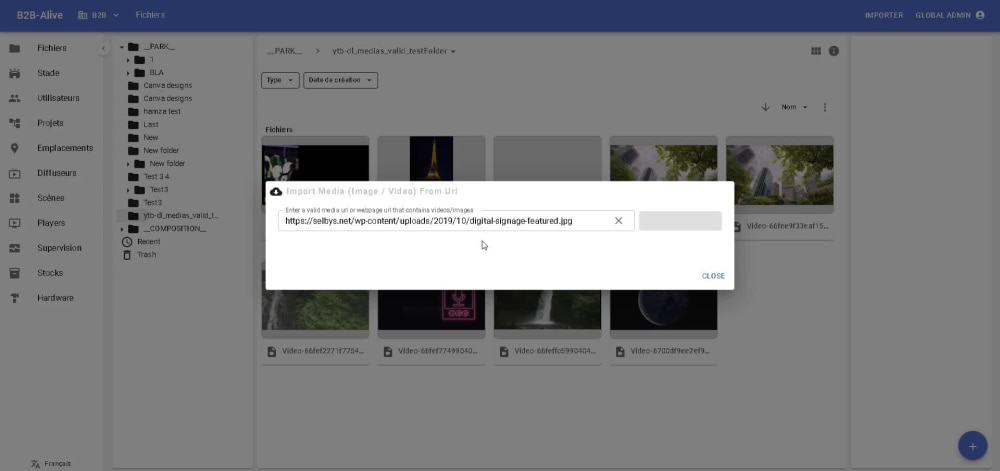Open the Eiffel Tower video thumbnail
Screen dimensions: 1000x471
[x=431, y=159]
